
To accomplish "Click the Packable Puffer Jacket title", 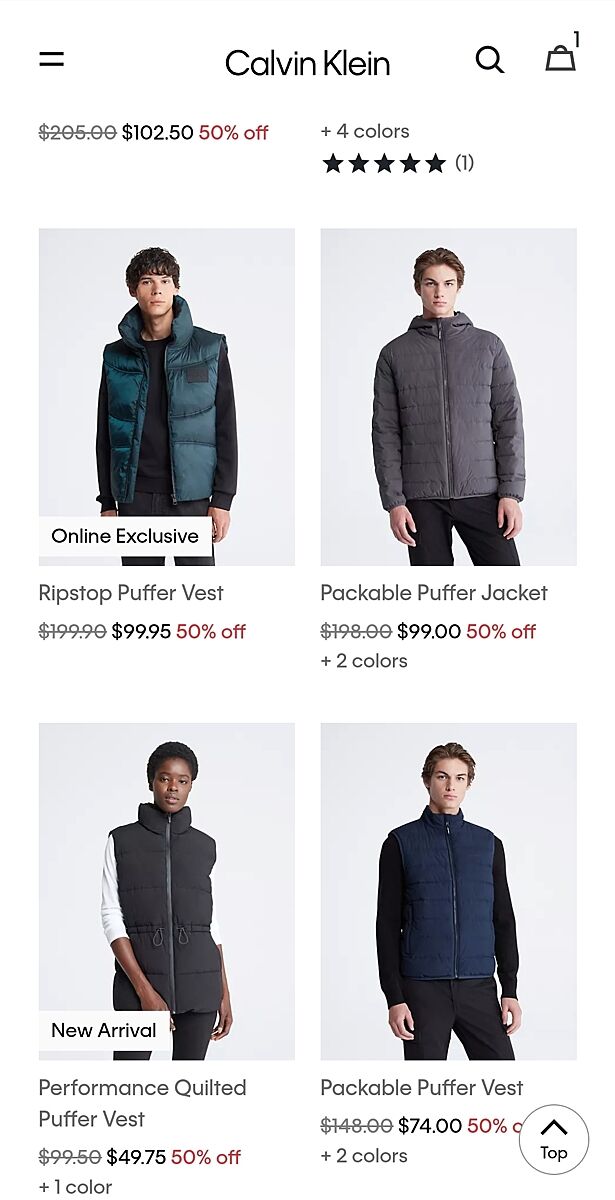I will [434, 593].
